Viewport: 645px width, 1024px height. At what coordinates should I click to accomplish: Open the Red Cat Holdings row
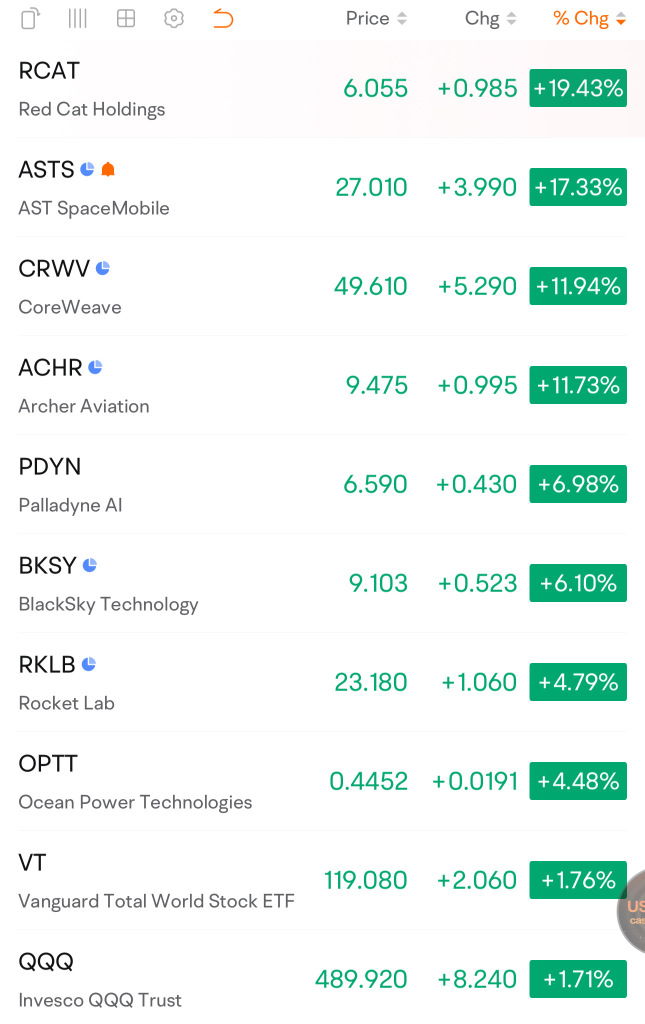click(x=322, y=89)
